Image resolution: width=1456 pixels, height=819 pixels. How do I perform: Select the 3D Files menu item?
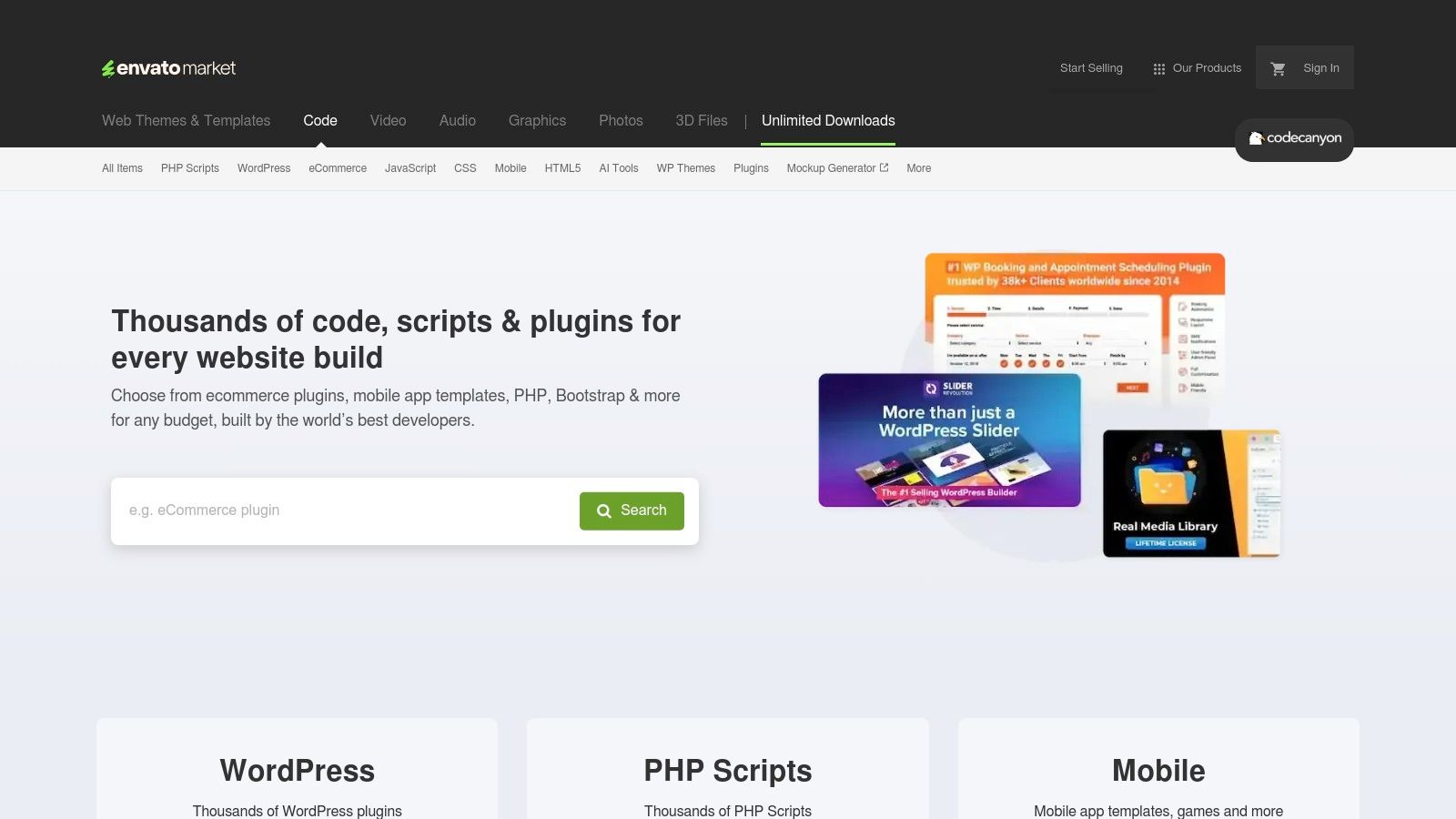[701, 120]
